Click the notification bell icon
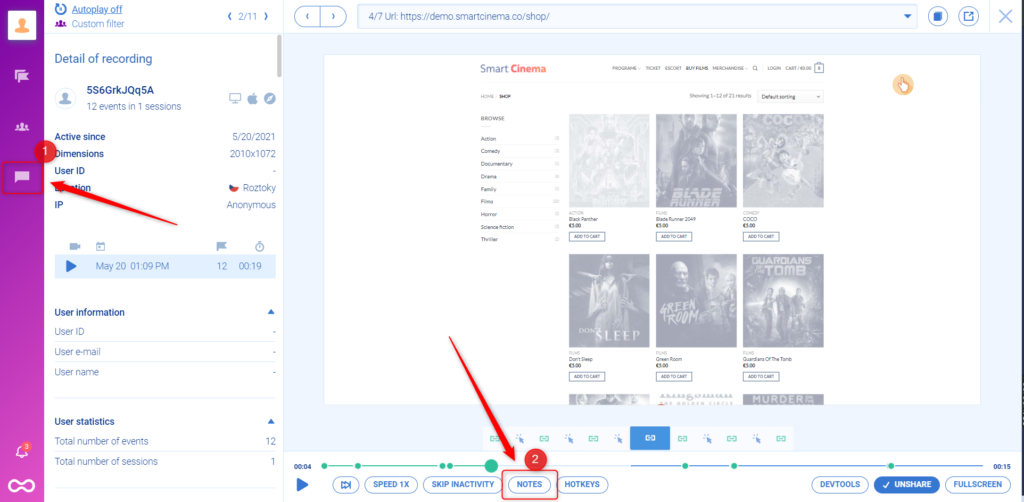The height and width of the screenshot is (502, 1024). pyautogui.click(x=22, y=452)
